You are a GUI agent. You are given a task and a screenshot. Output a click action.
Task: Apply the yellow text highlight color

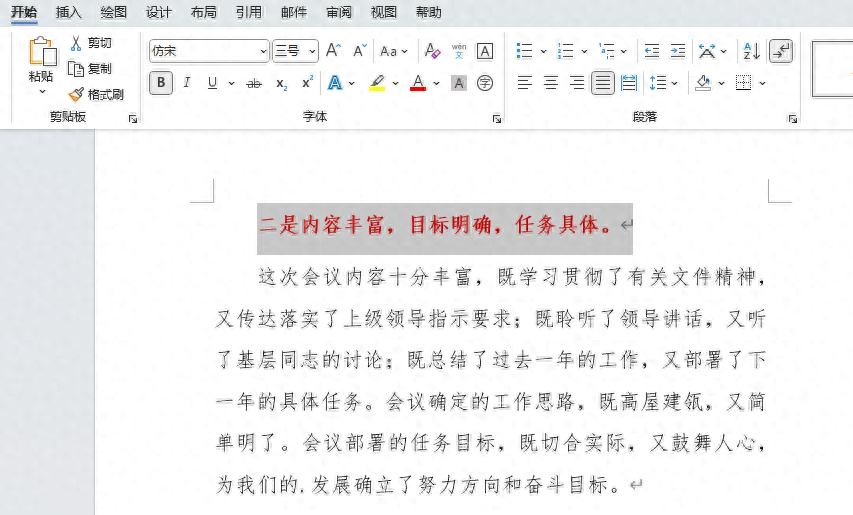pyautogui.click(x=377, y=83)
